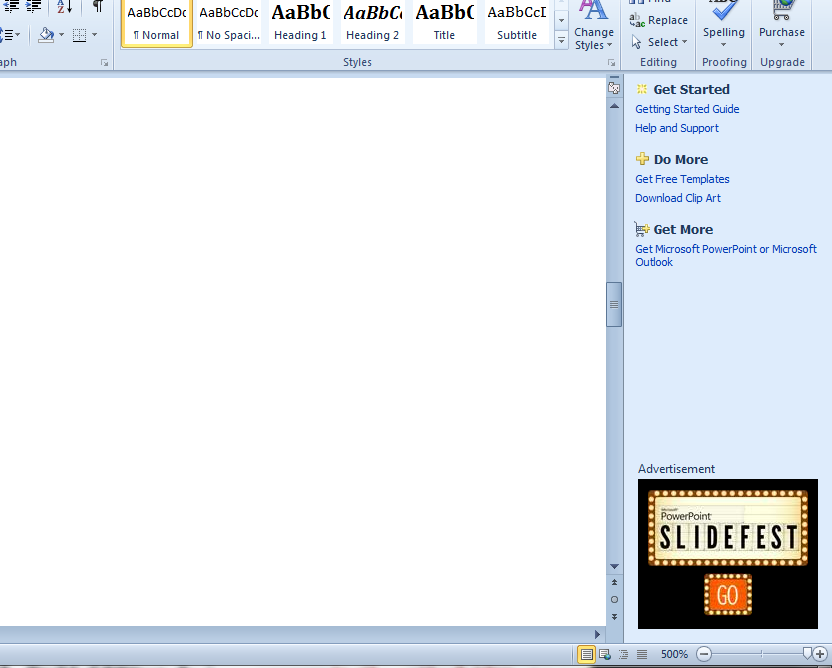Open the Getting Started Guide link
832x668 pixels.
[687, 109]
